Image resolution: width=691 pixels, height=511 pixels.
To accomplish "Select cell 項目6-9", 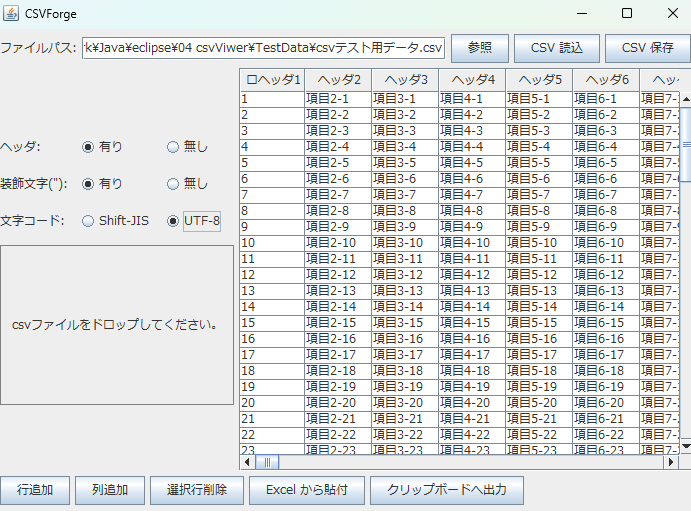I will (x=606, y=227).
